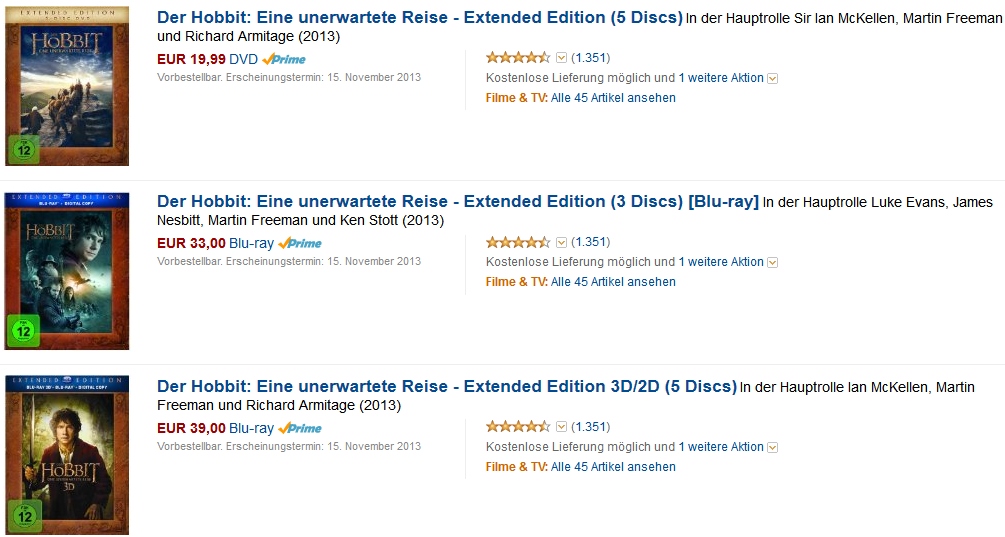
Task: Click star rating of the 3D/2D edition
Action: pyautogui.click(x=518, y=427)
